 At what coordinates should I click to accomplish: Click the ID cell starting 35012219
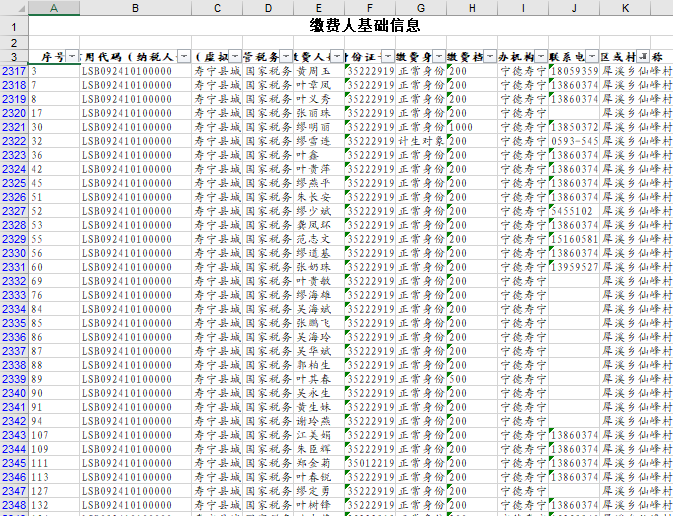[371, 463]
